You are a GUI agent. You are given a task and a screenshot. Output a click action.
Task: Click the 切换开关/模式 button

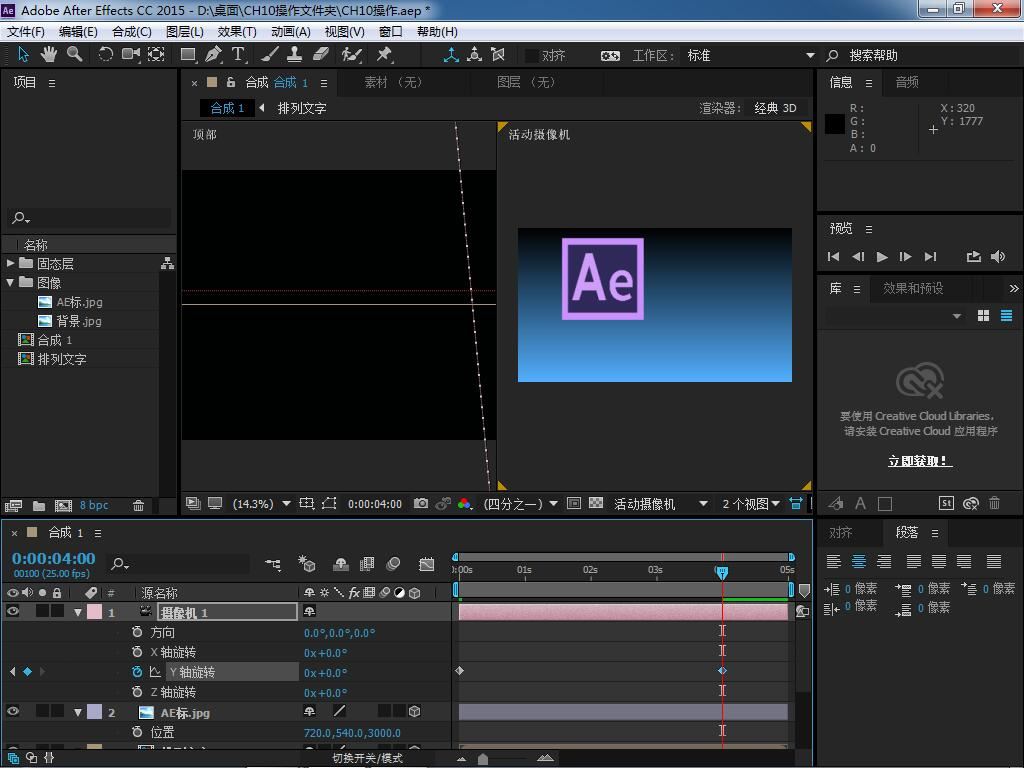367,758
